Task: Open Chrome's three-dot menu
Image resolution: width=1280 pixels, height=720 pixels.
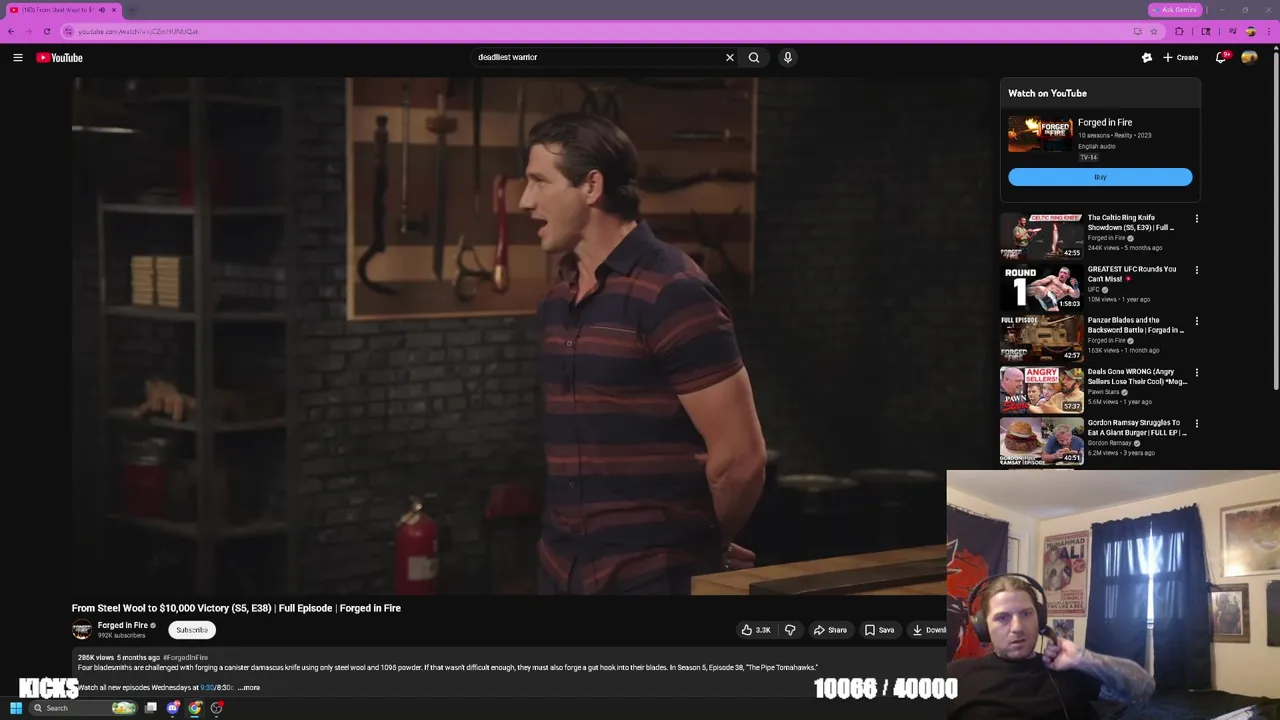Action: point(1271,31)
